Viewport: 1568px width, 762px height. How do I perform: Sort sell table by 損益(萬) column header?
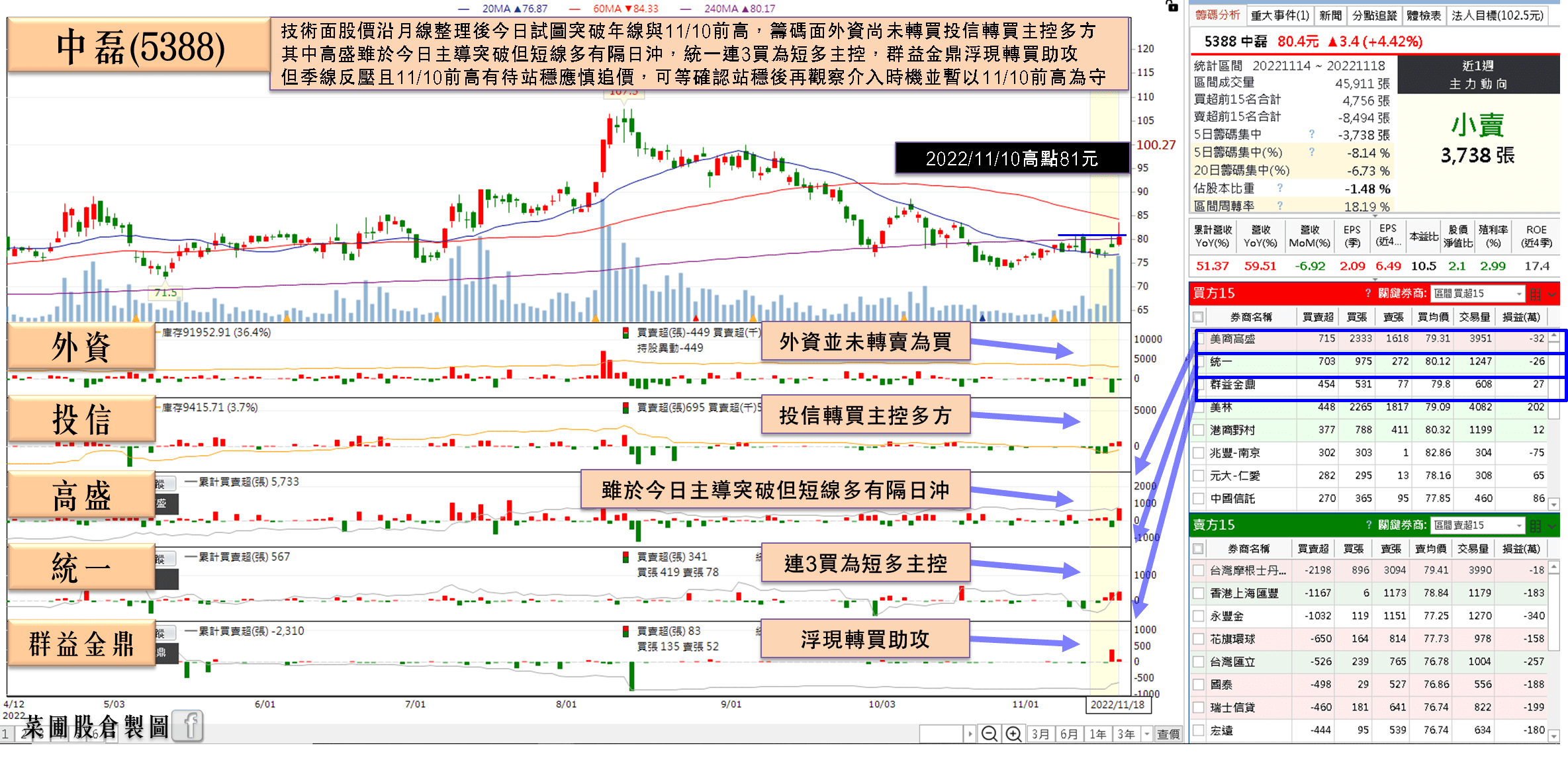[1521, 548]
